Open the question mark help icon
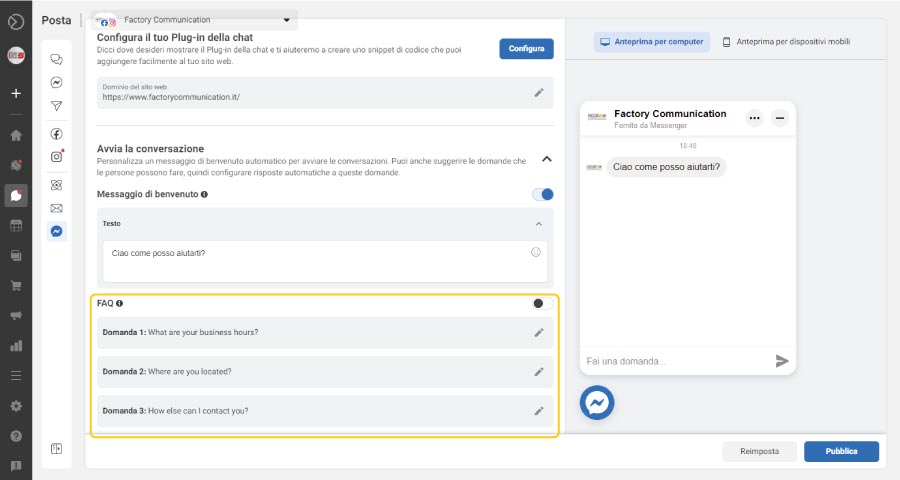Screen dimensions: 900x480 (x=16, y=436)
